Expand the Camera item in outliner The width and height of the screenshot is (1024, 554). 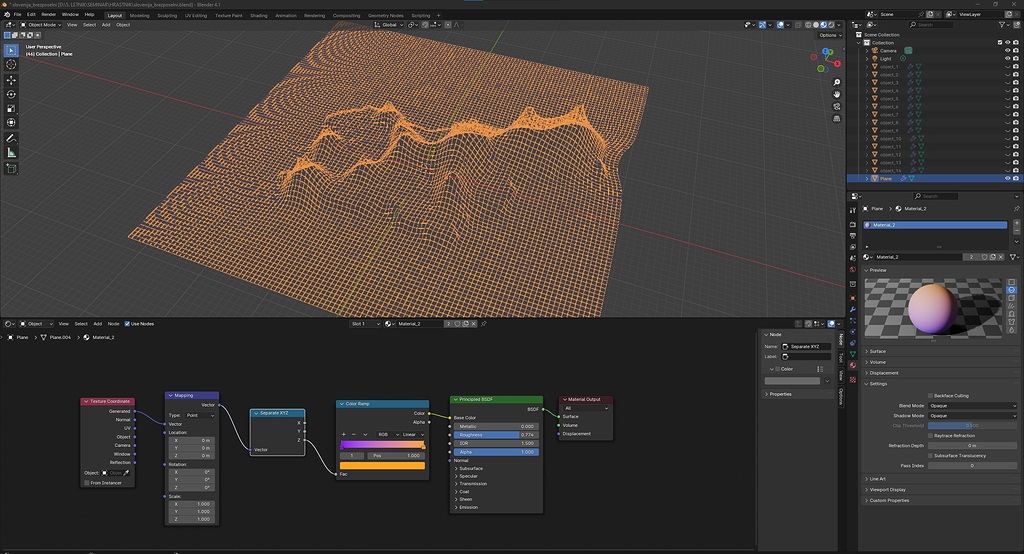(x=867, y=50)
